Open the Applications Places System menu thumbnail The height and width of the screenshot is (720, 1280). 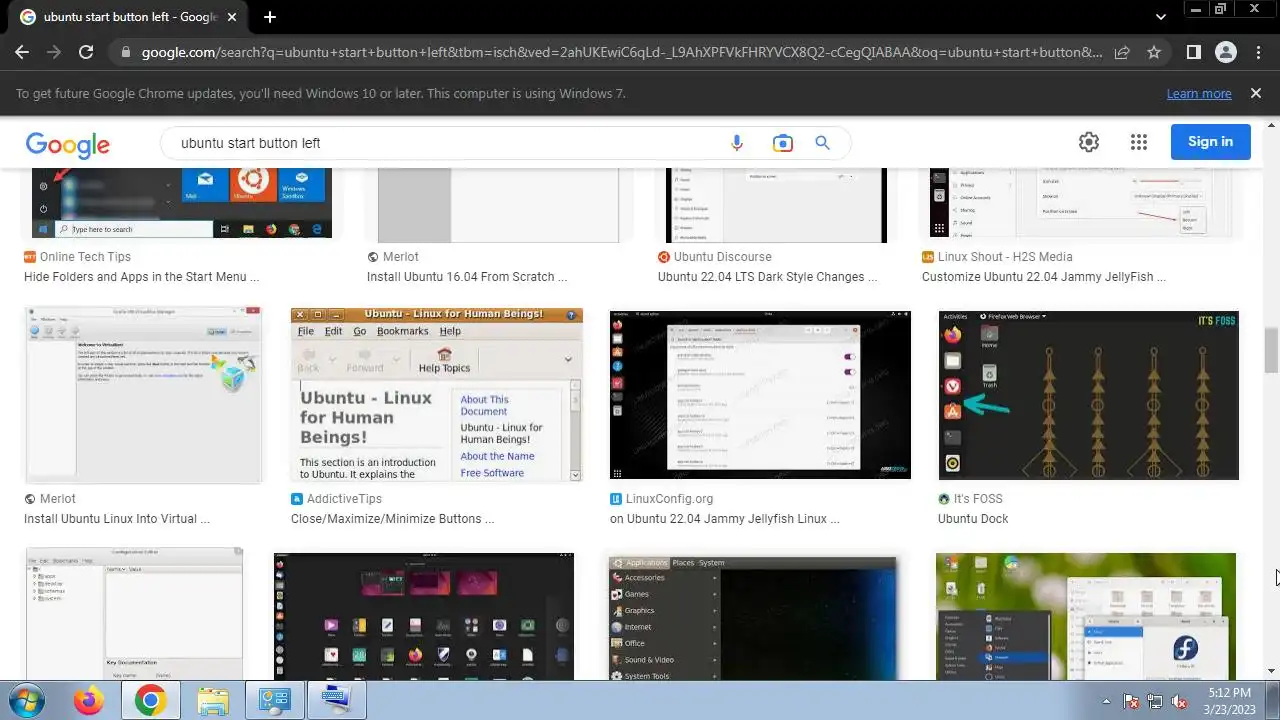(753, 618)
